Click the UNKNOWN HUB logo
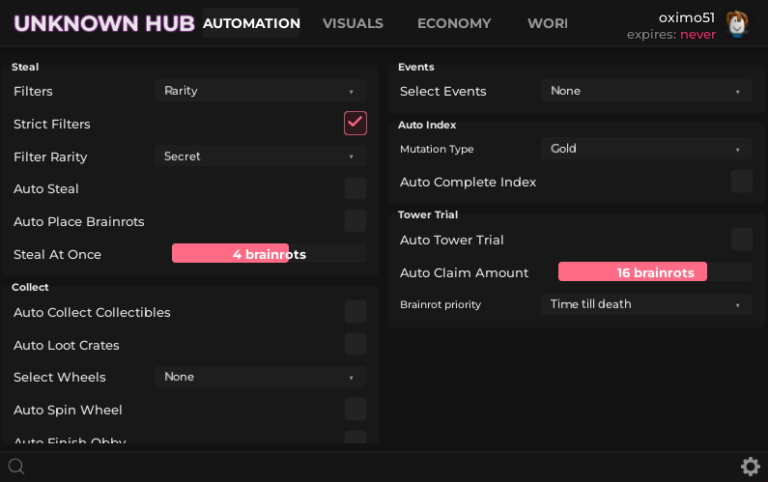This screenshot has height=482, width=768. click(103, 23)
